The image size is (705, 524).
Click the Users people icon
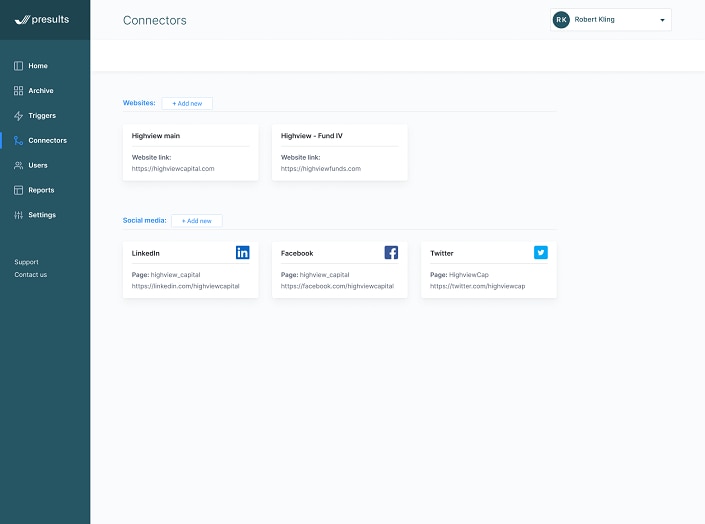tap(18, 165)
